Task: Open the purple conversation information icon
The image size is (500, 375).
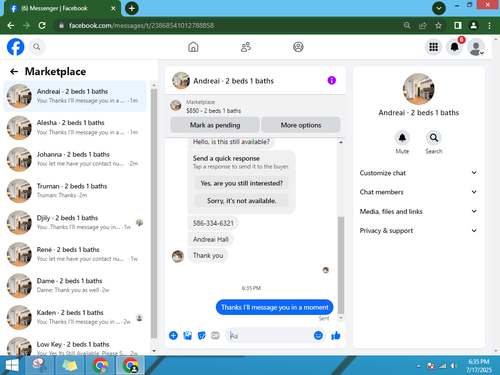Action: (x=332, y=80)
